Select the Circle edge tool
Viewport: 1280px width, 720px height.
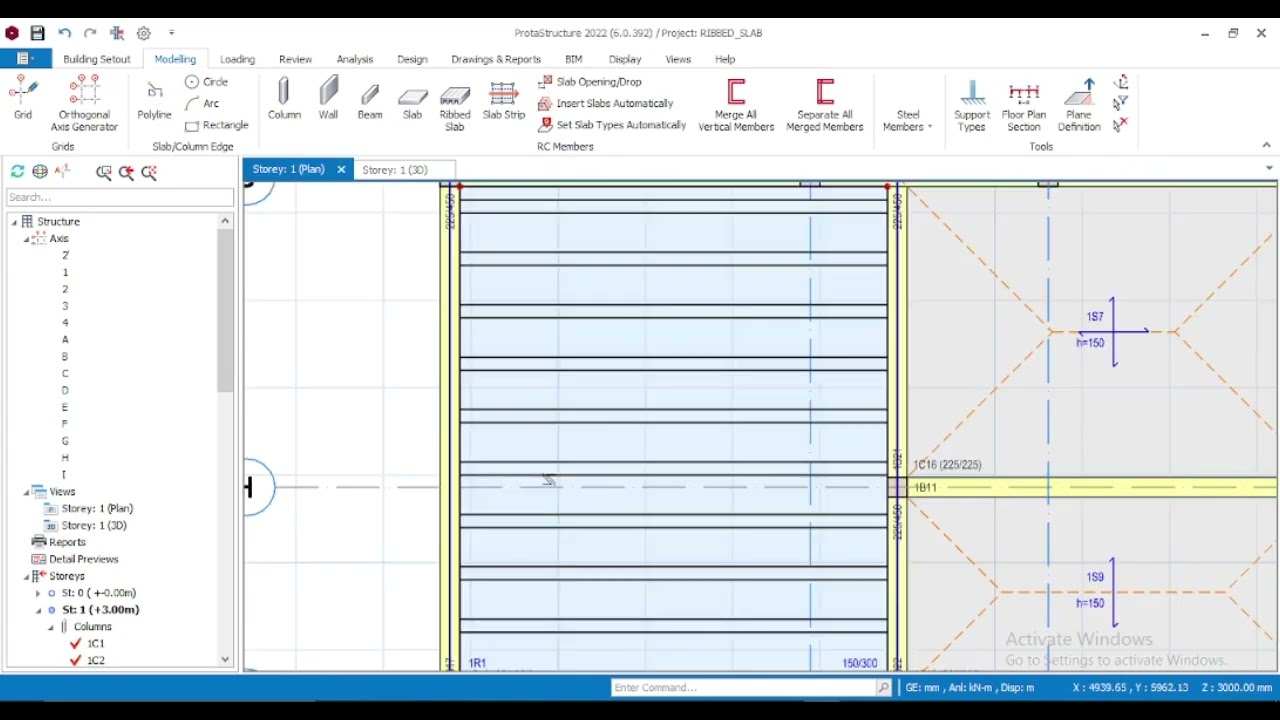207,82
